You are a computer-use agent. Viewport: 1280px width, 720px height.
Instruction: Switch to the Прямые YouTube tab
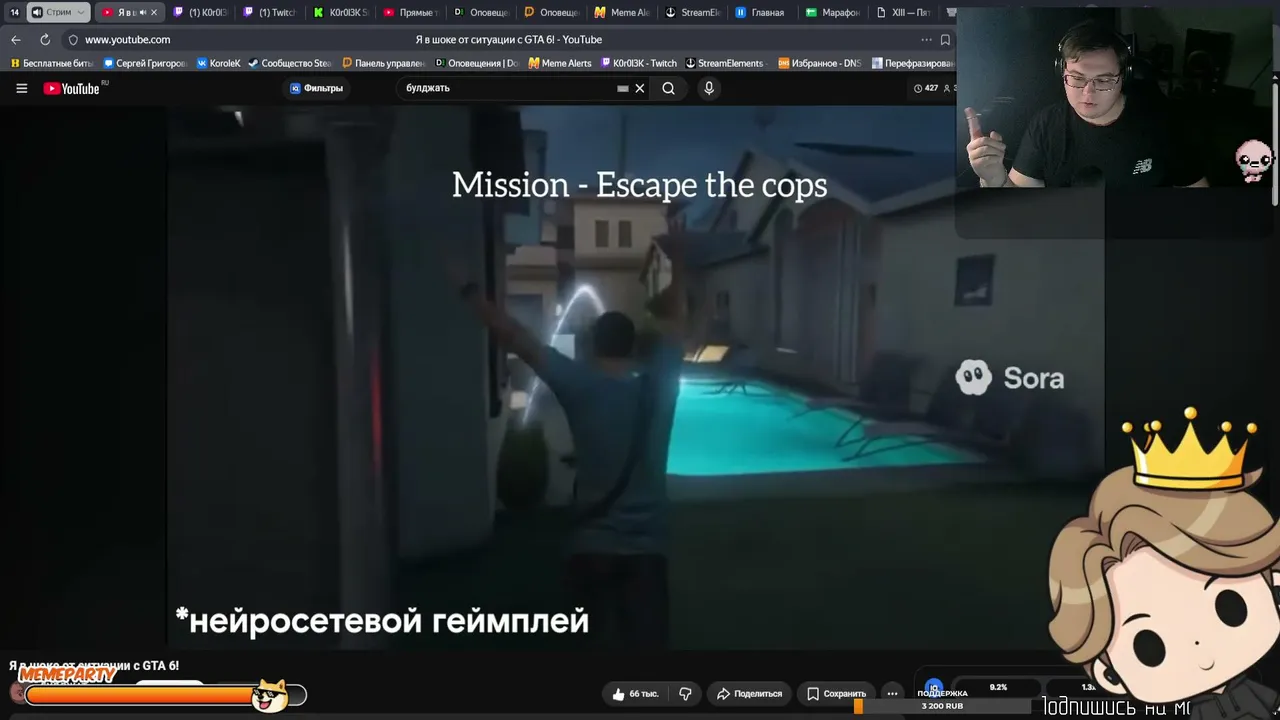click(411, 13)
